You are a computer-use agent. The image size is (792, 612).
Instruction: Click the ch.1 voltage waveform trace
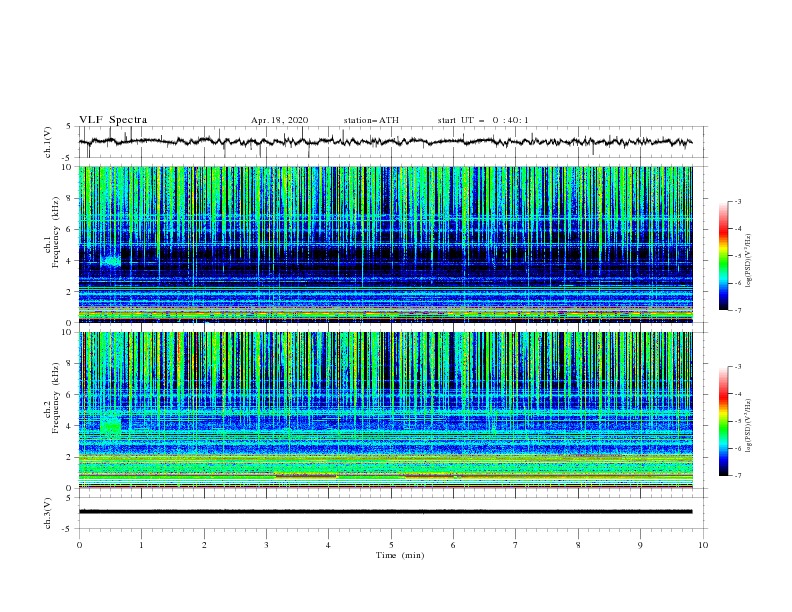[x=385, y=142]
